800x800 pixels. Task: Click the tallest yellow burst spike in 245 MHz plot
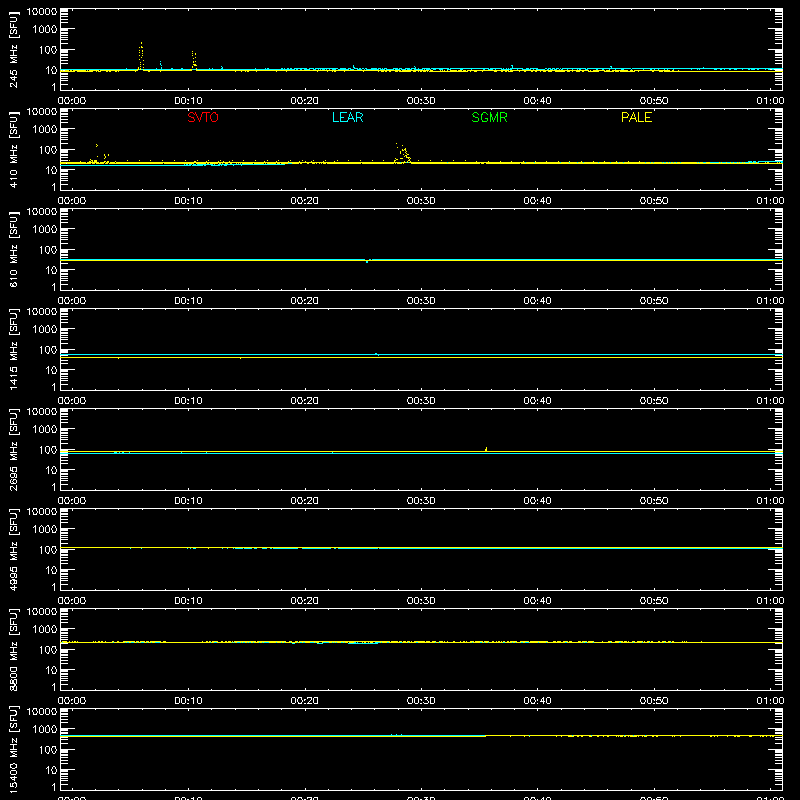pyautogui.click(x=141, y=56)
